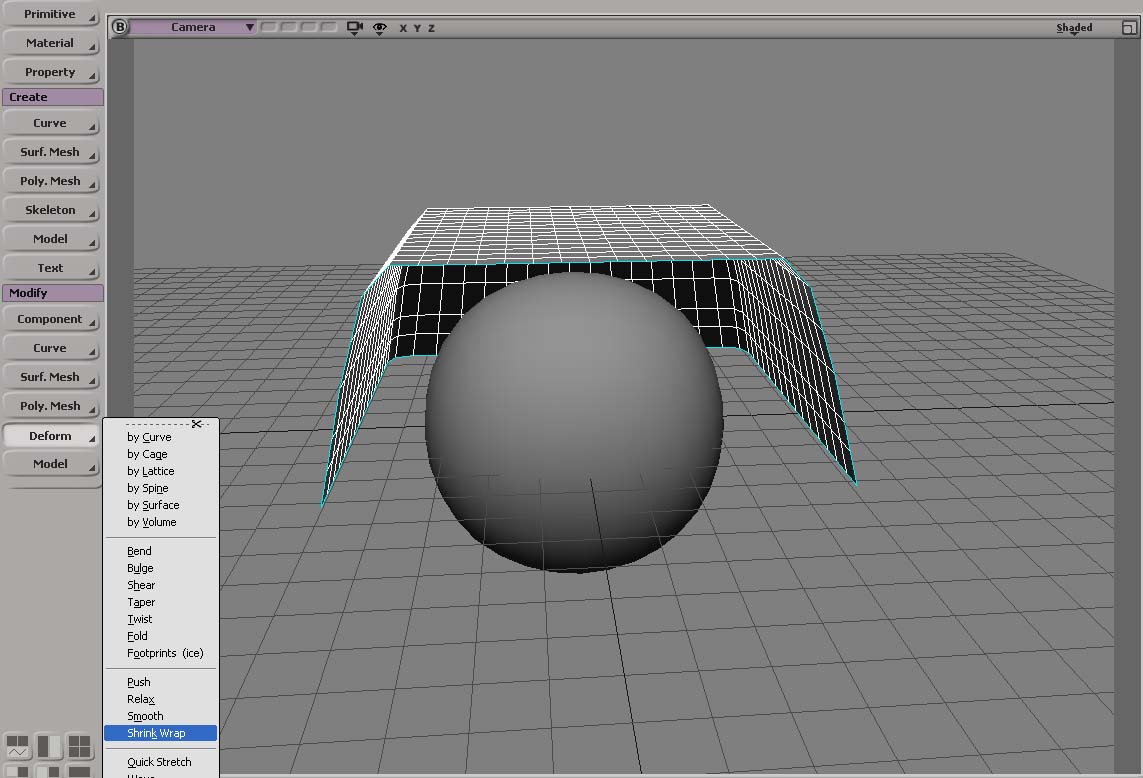Open Create section Curve menu
The image size is (1143, 778).
tap(50, 123)
